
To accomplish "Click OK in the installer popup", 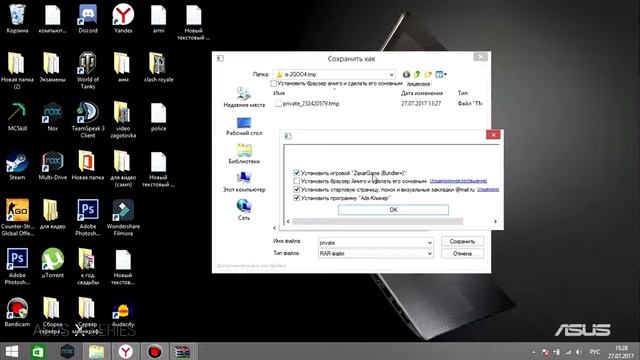I will 393,209.
